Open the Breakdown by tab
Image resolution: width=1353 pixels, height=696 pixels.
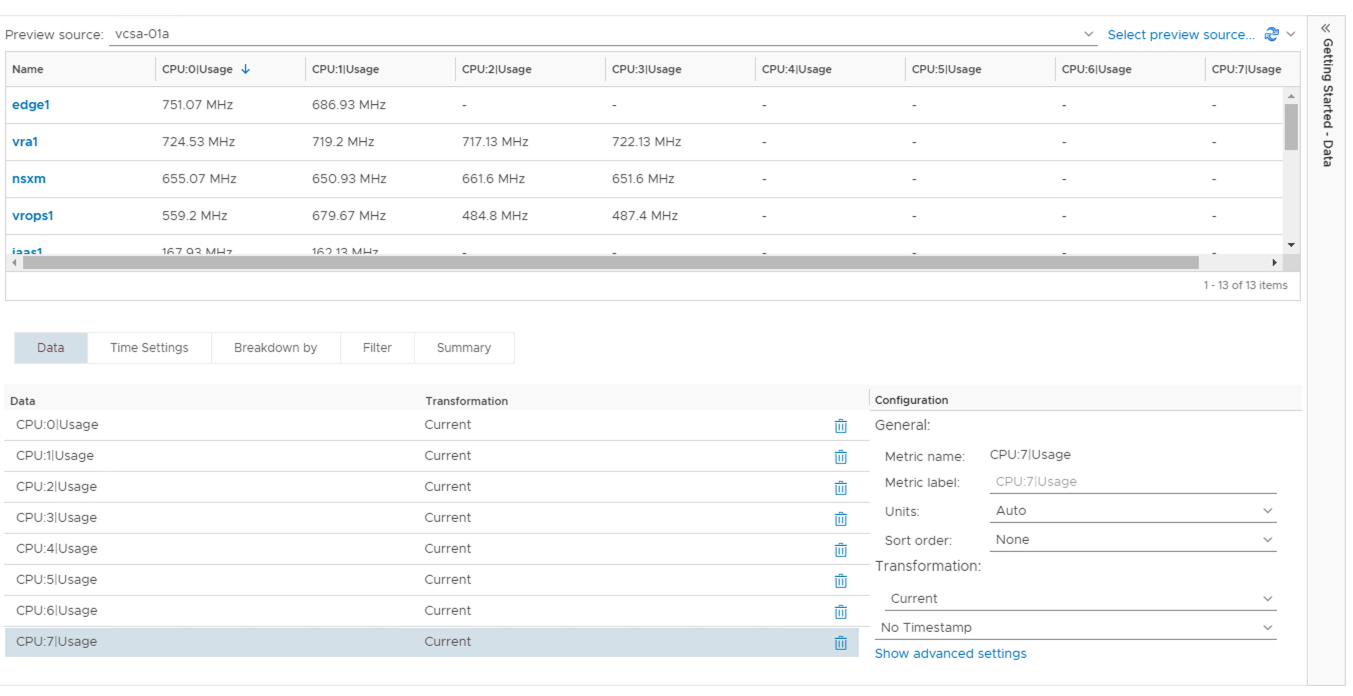tap(275, 348)
